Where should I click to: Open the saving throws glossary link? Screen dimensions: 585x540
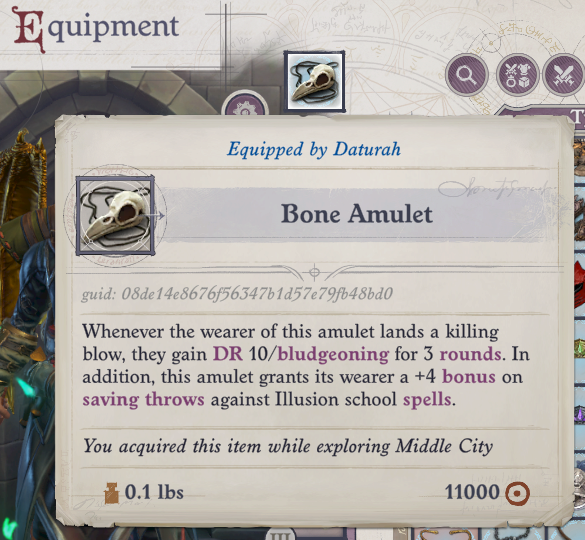point(143,400)
